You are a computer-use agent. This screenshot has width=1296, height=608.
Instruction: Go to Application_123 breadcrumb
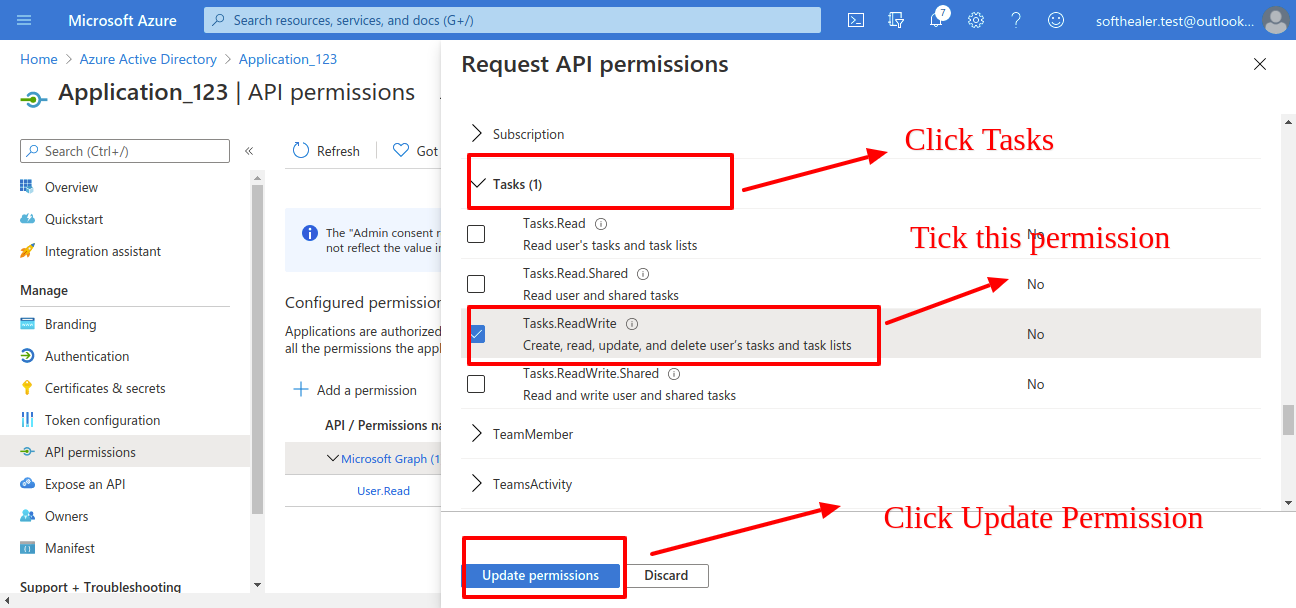point(288,59)
